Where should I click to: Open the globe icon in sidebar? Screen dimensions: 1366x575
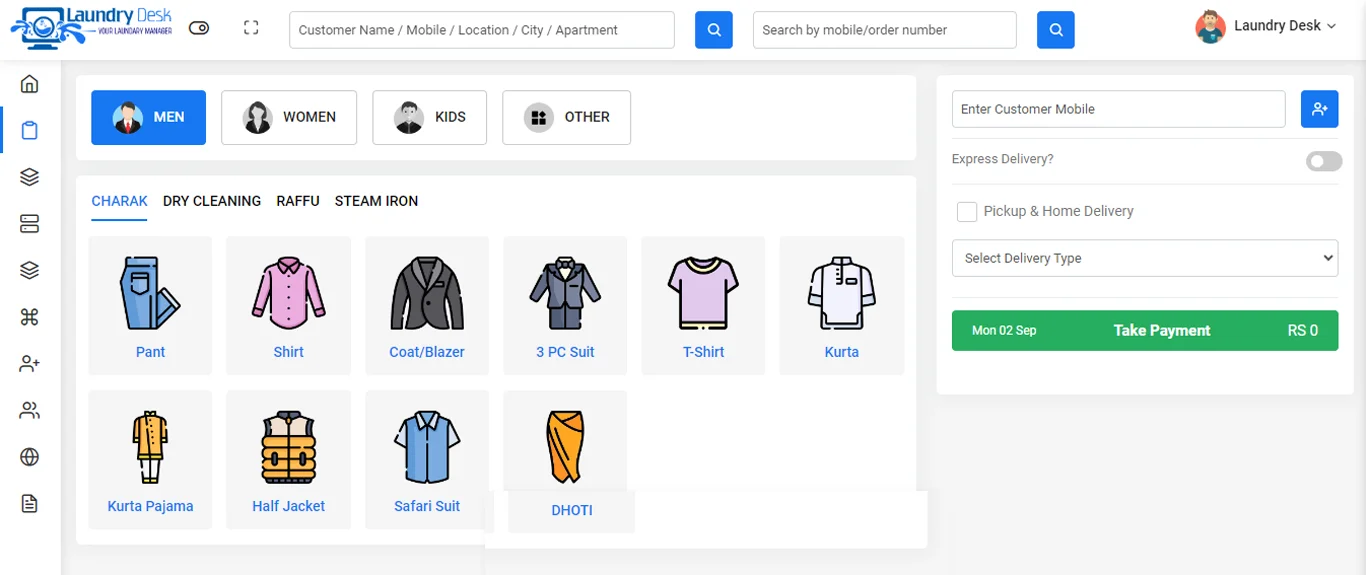click(x=29, y=457)
